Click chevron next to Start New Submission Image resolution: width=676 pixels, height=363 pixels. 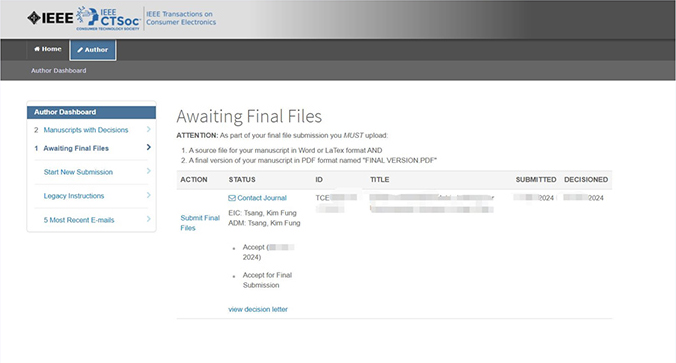pyautogui.click(x=148, y=171)
